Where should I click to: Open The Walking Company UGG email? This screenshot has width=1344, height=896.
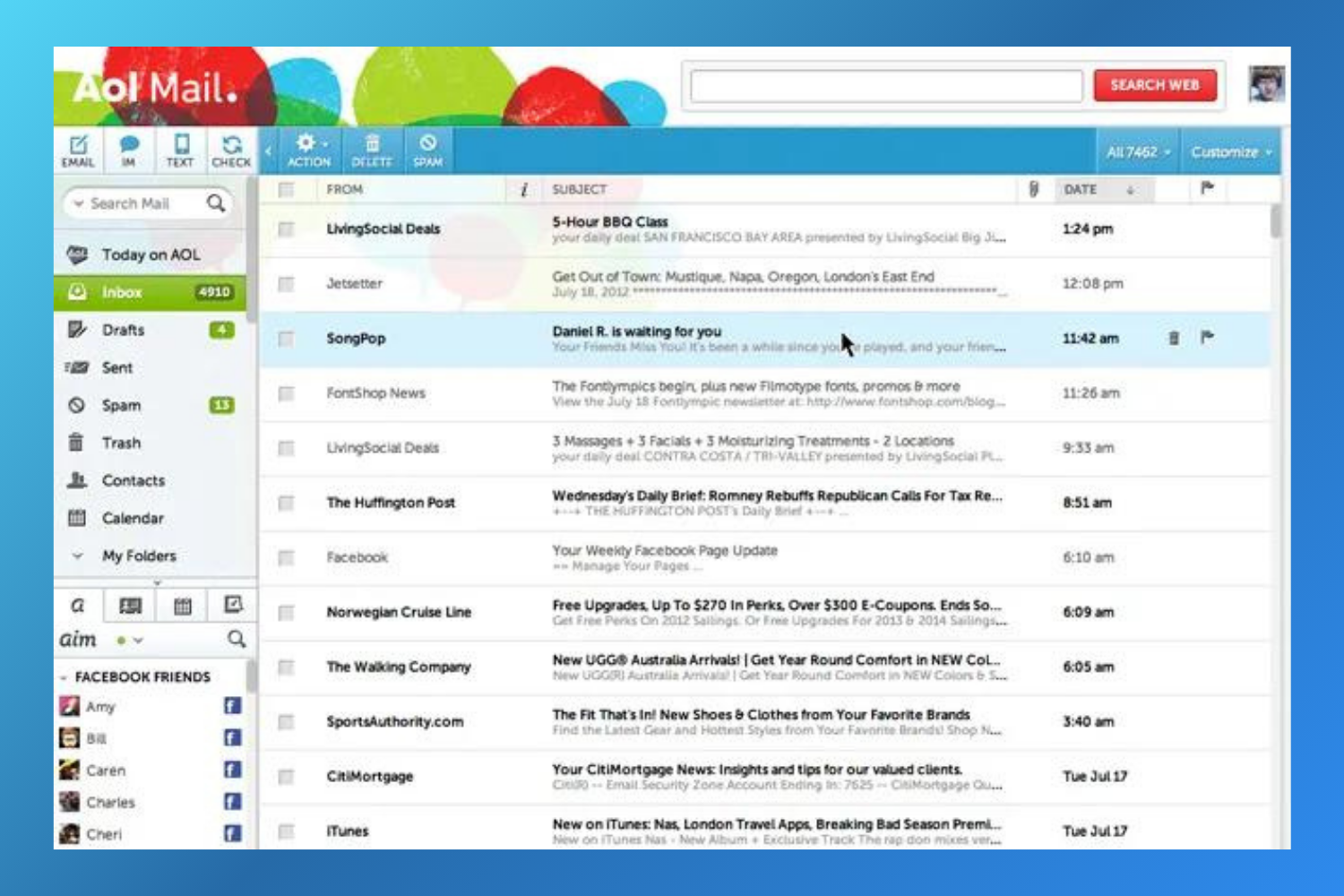(764, 668)
